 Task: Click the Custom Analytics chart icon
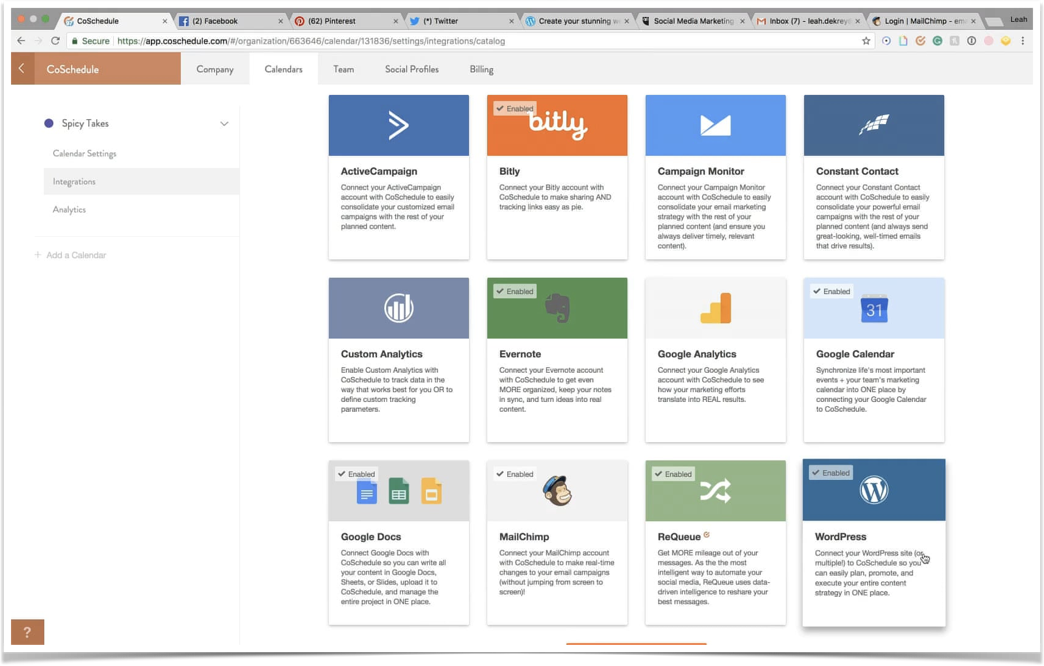[398, 308]
